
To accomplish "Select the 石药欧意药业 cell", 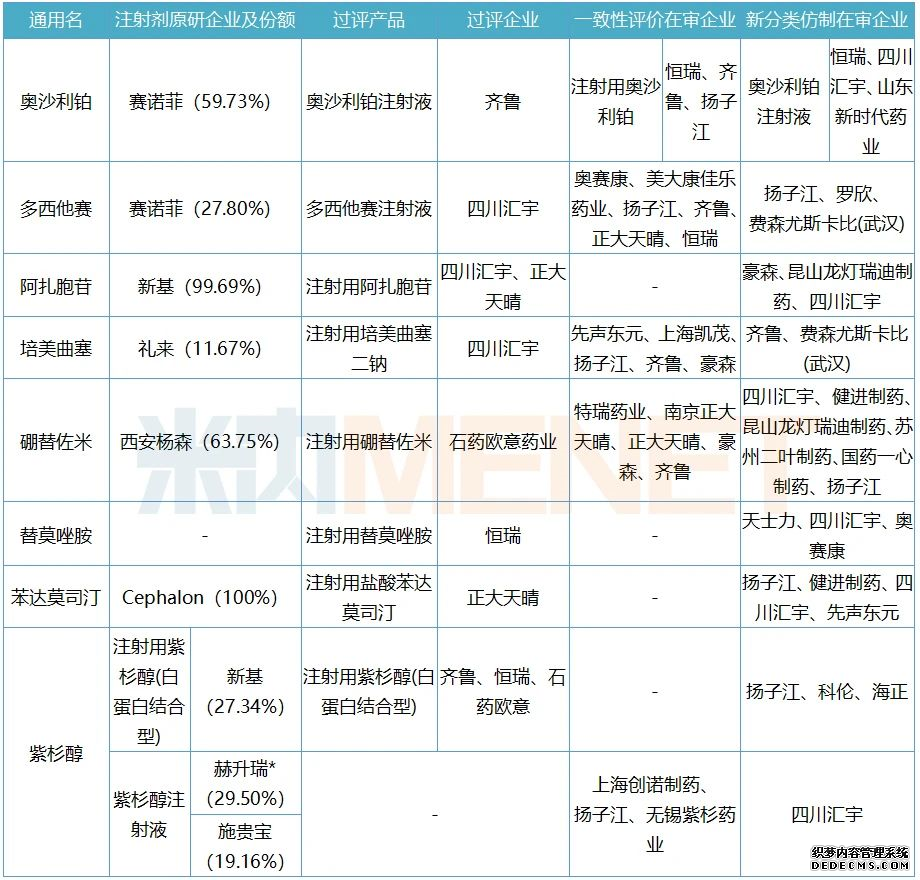I will pos(503,441).
